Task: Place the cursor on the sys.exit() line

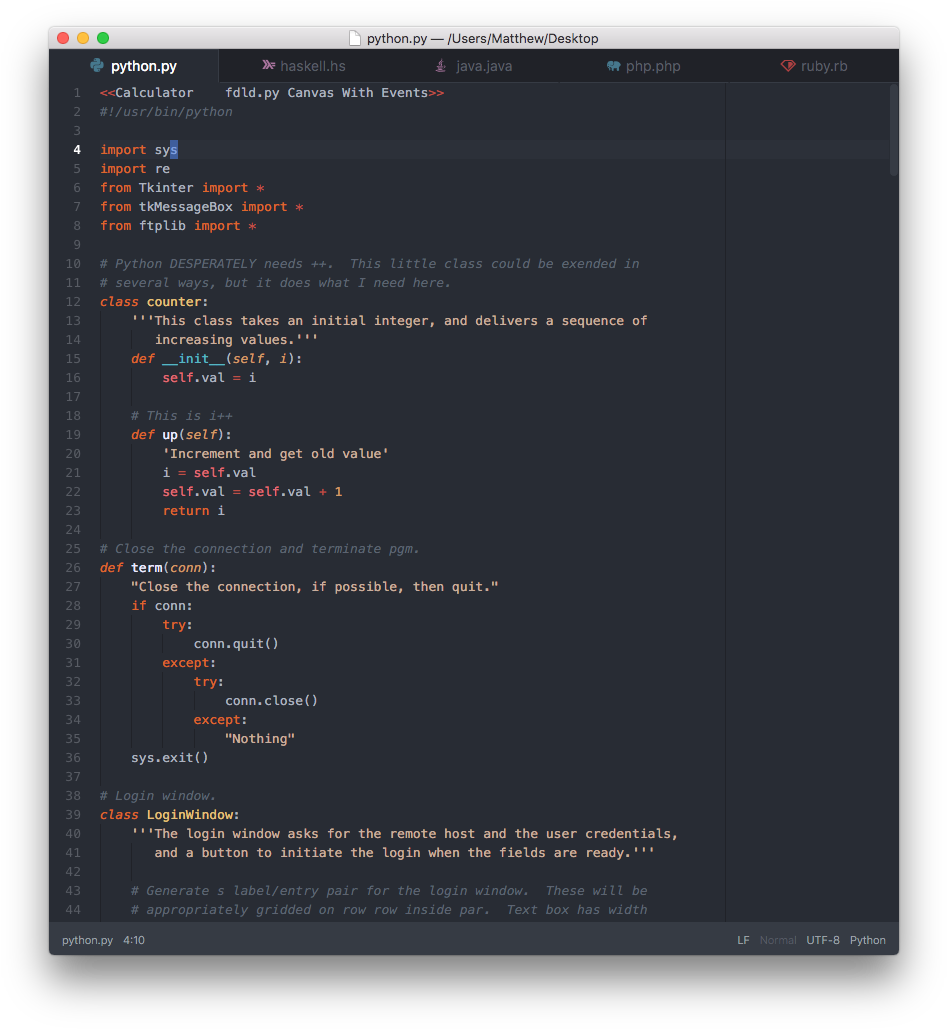Action: point(170,757)
